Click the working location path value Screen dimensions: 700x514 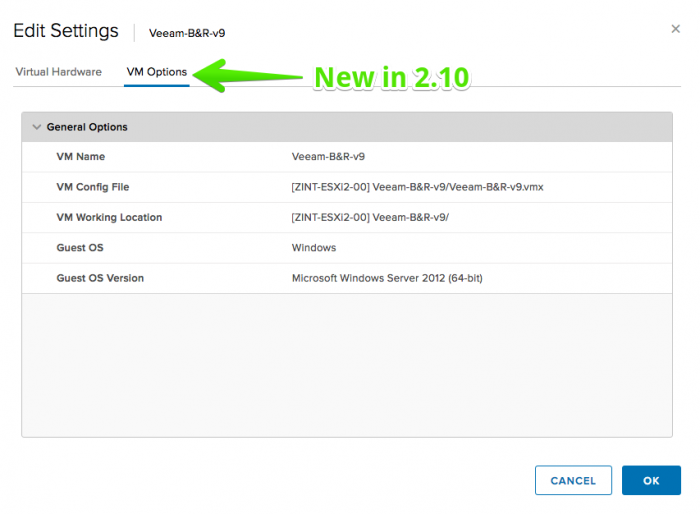(370, 217)
